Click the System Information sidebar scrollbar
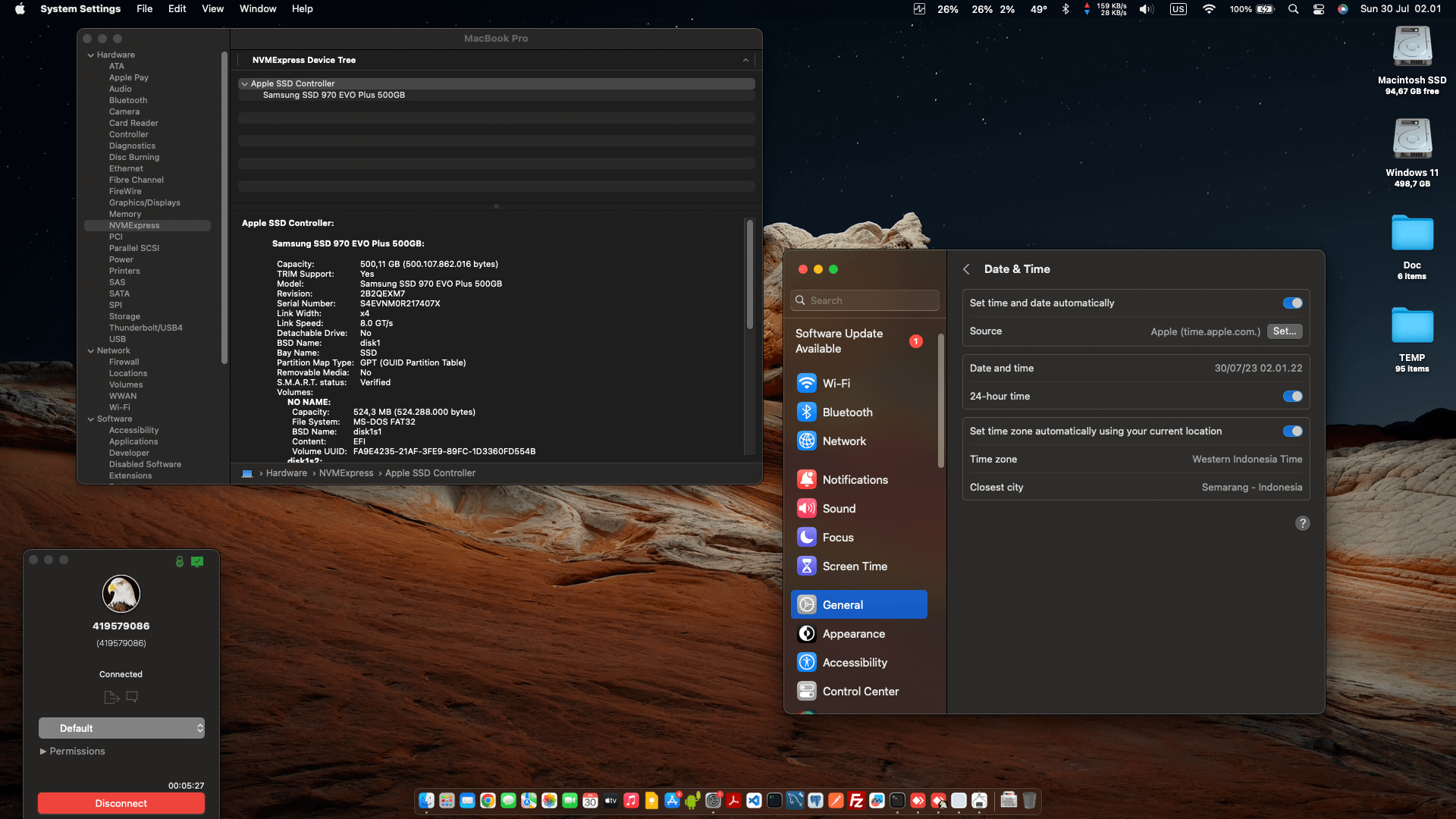 [x=224, y=208]
